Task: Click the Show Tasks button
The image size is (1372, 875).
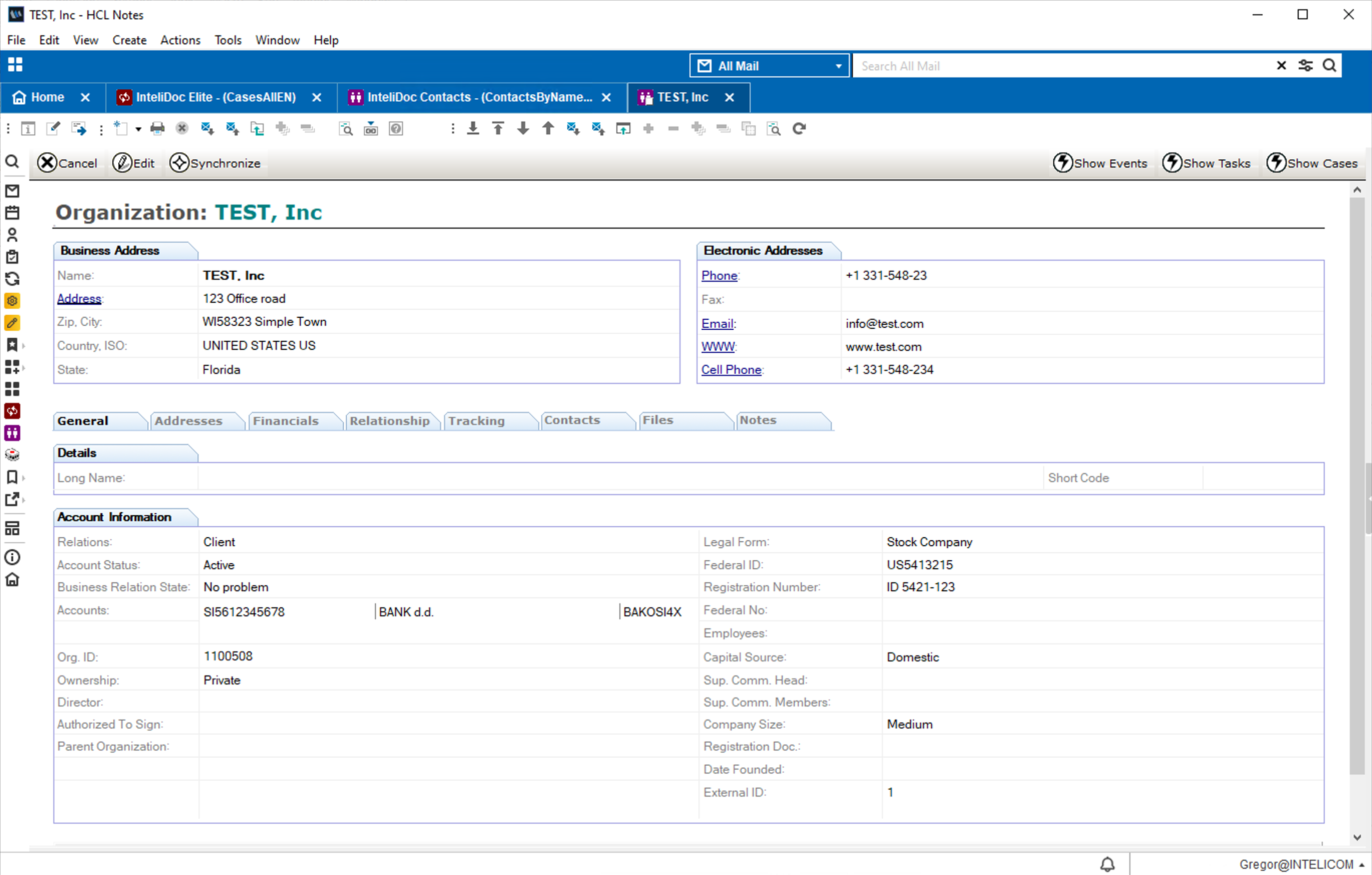Action: (x=1206, y=163)
